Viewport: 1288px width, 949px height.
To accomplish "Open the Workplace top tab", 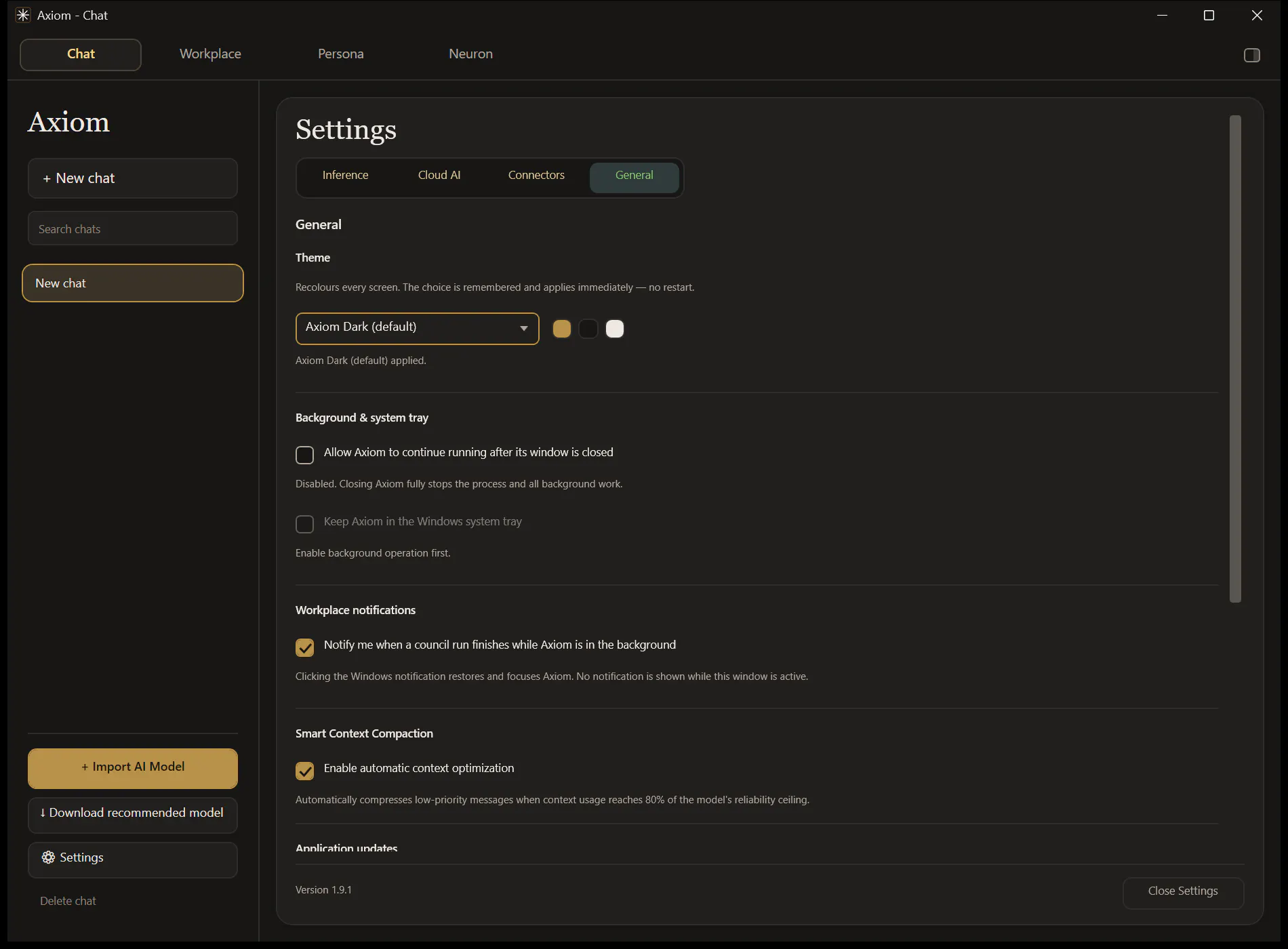I will (210, 54).
